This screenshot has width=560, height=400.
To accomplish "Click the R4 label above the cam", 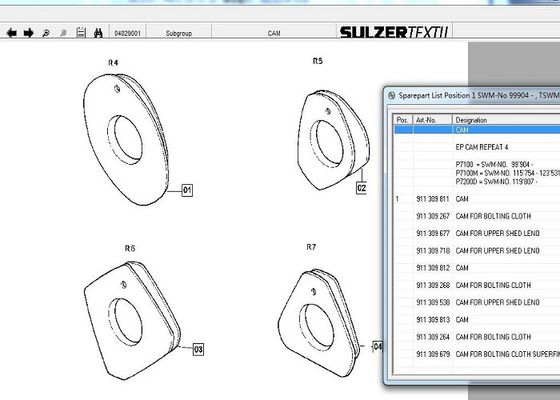I will (113, 63).
